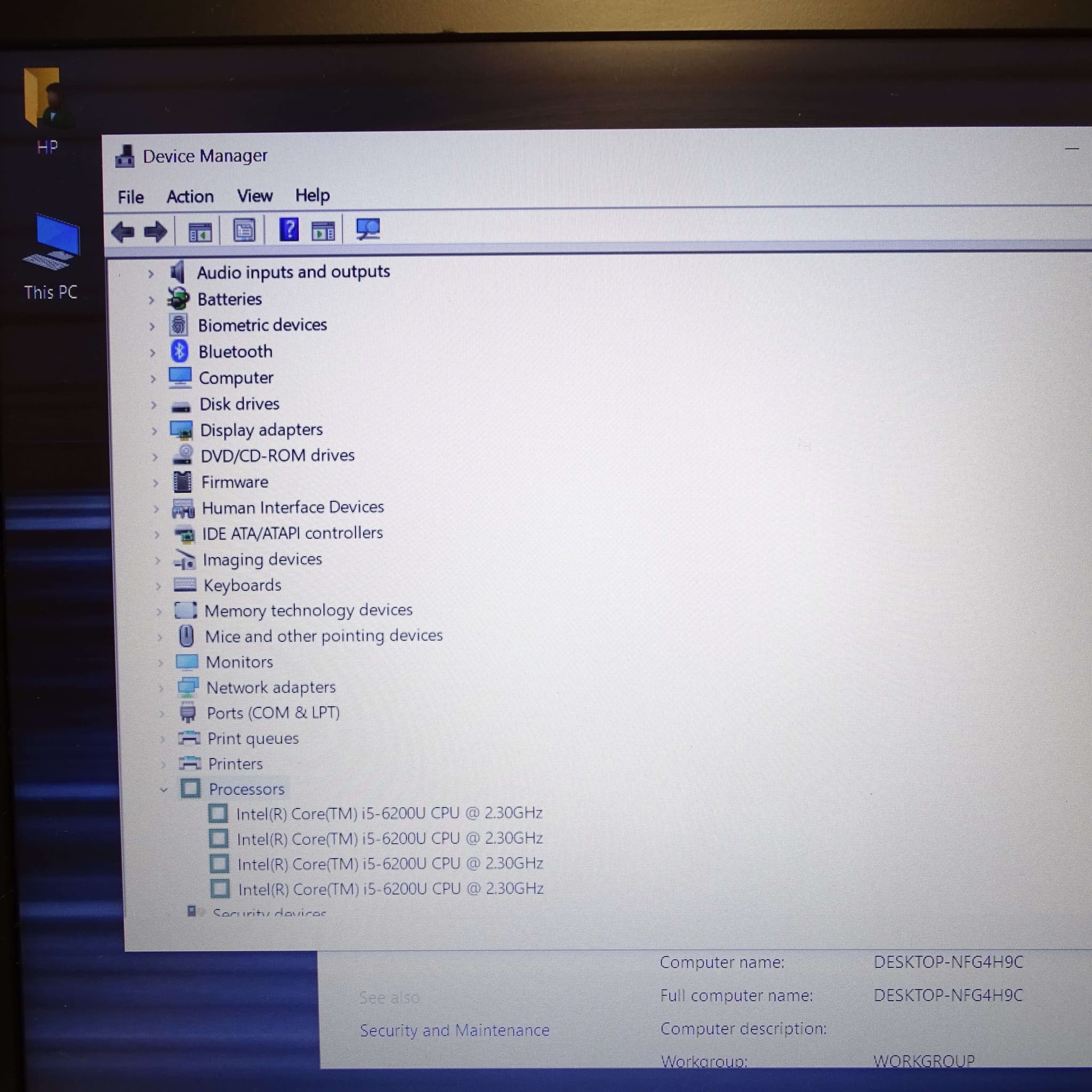This screenshot has width=1092, height=1092.
Task: Click the Batteries category icon
Action: pyautogui.click(x=179, y=299)
